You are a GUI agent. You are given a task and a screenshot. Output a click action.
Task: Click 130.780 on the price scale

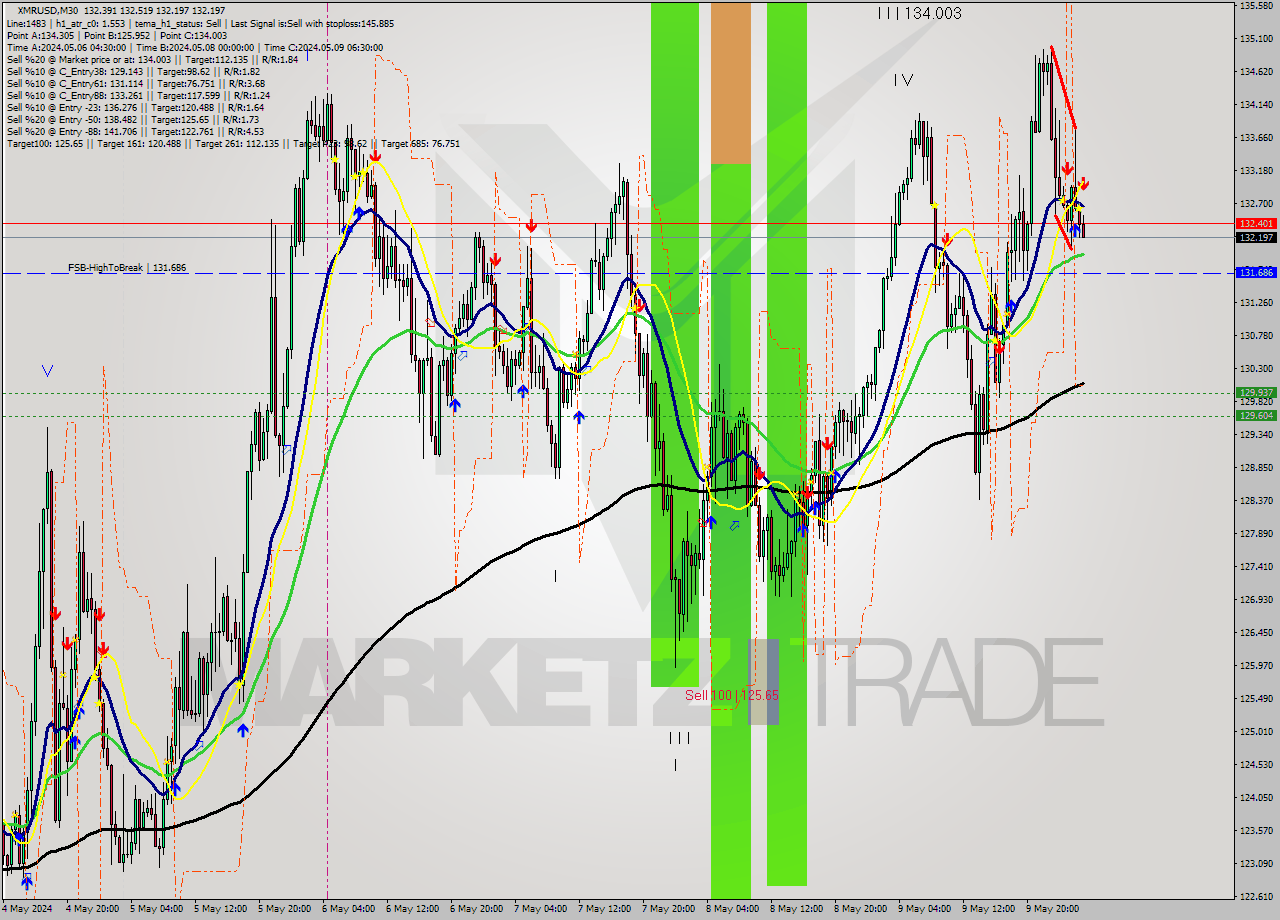click(x=1256, y=336)
